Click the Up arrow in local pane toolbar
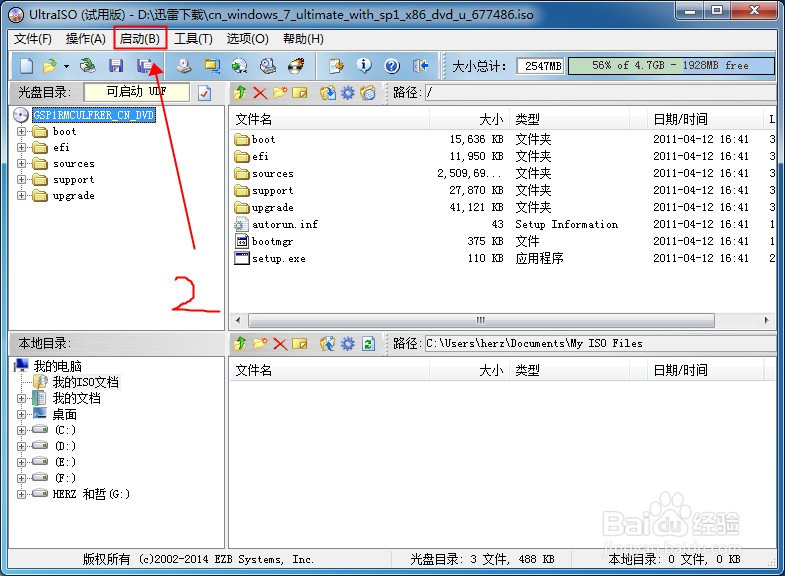The width and height of the screenshot is (785, 576). (240, 344)
